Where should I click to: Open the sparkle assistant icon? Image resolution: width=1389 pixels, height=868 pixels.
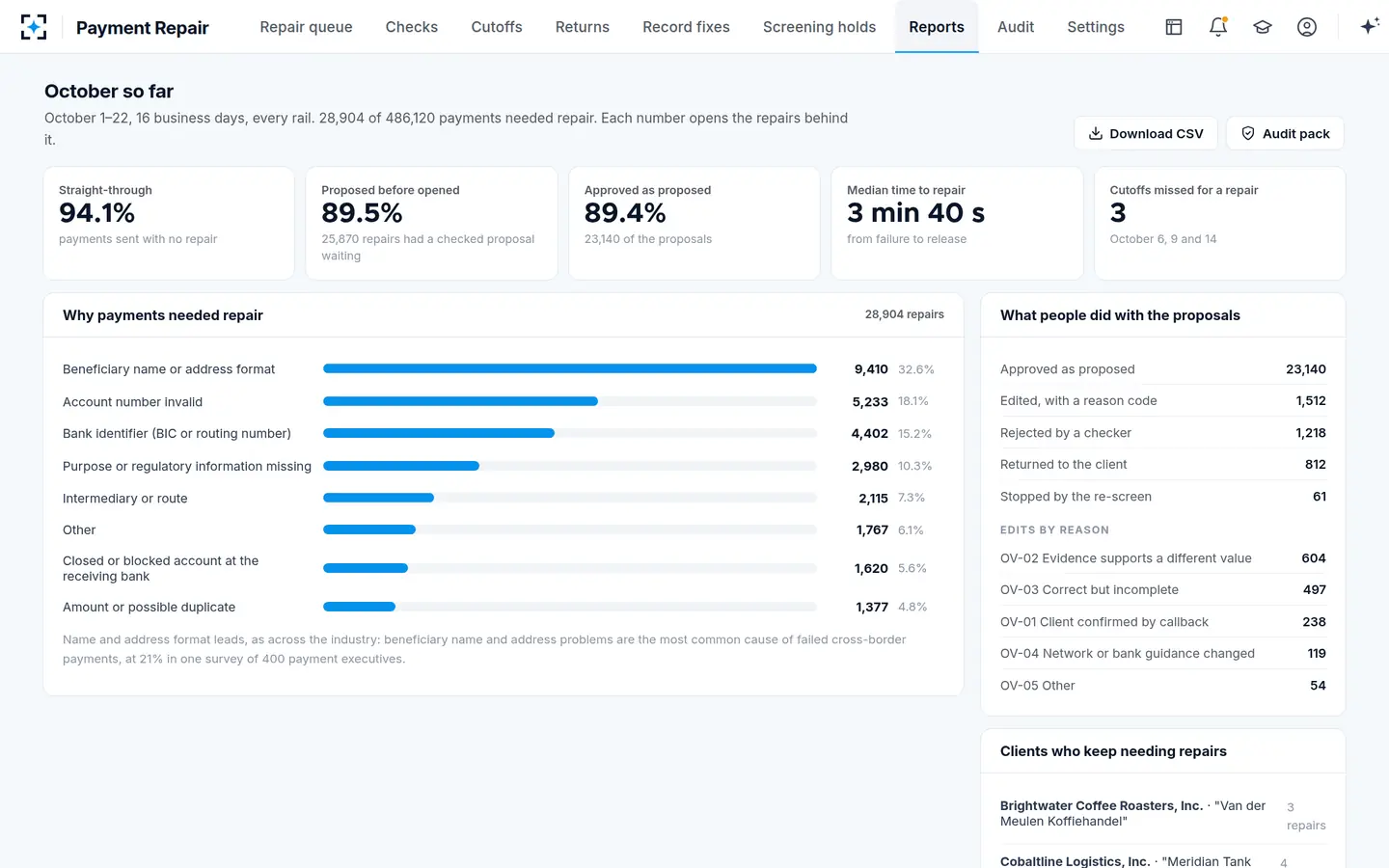tap(1369, 27)
